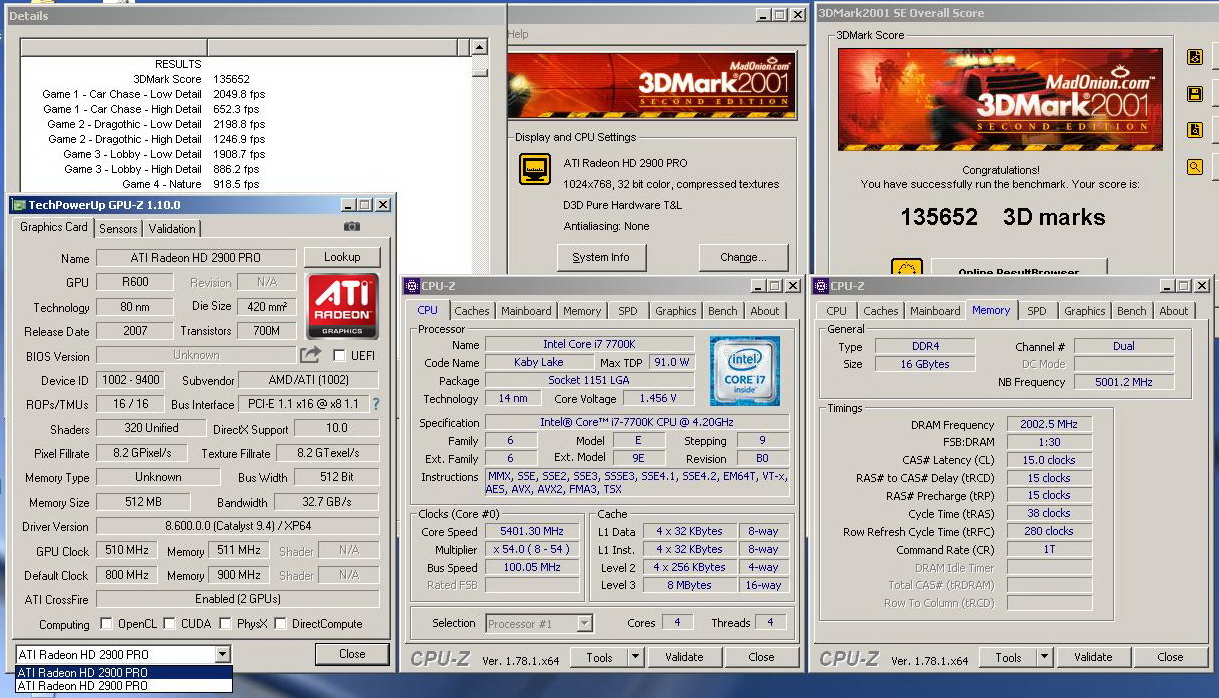The height and width of the screenshot is (698, 1219).
Task: Open SPD tab in CPU-Z Timings window
Action: click(x=1037, y=311)
